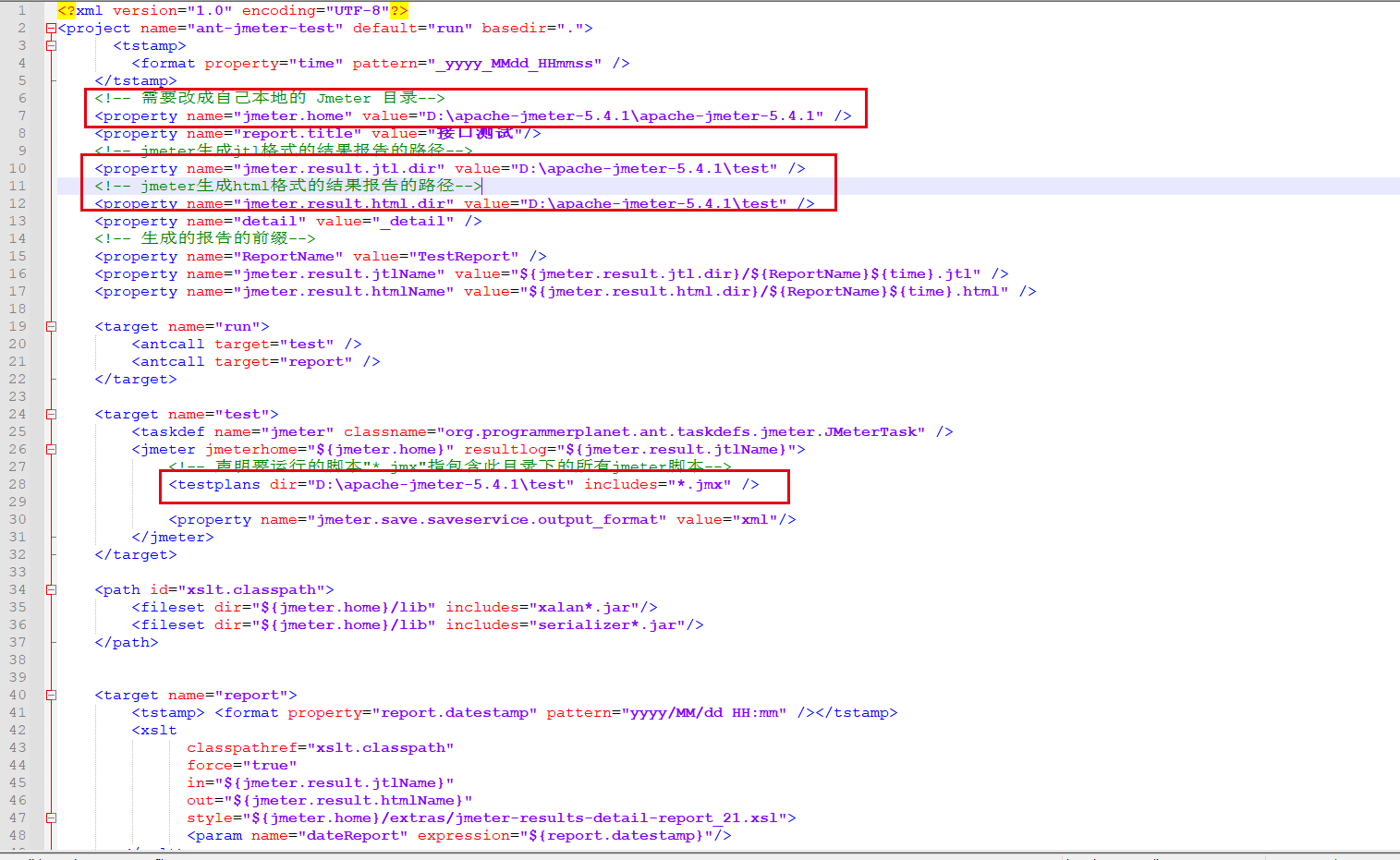Click the closing </jmeter> tag

click(172, 537)
